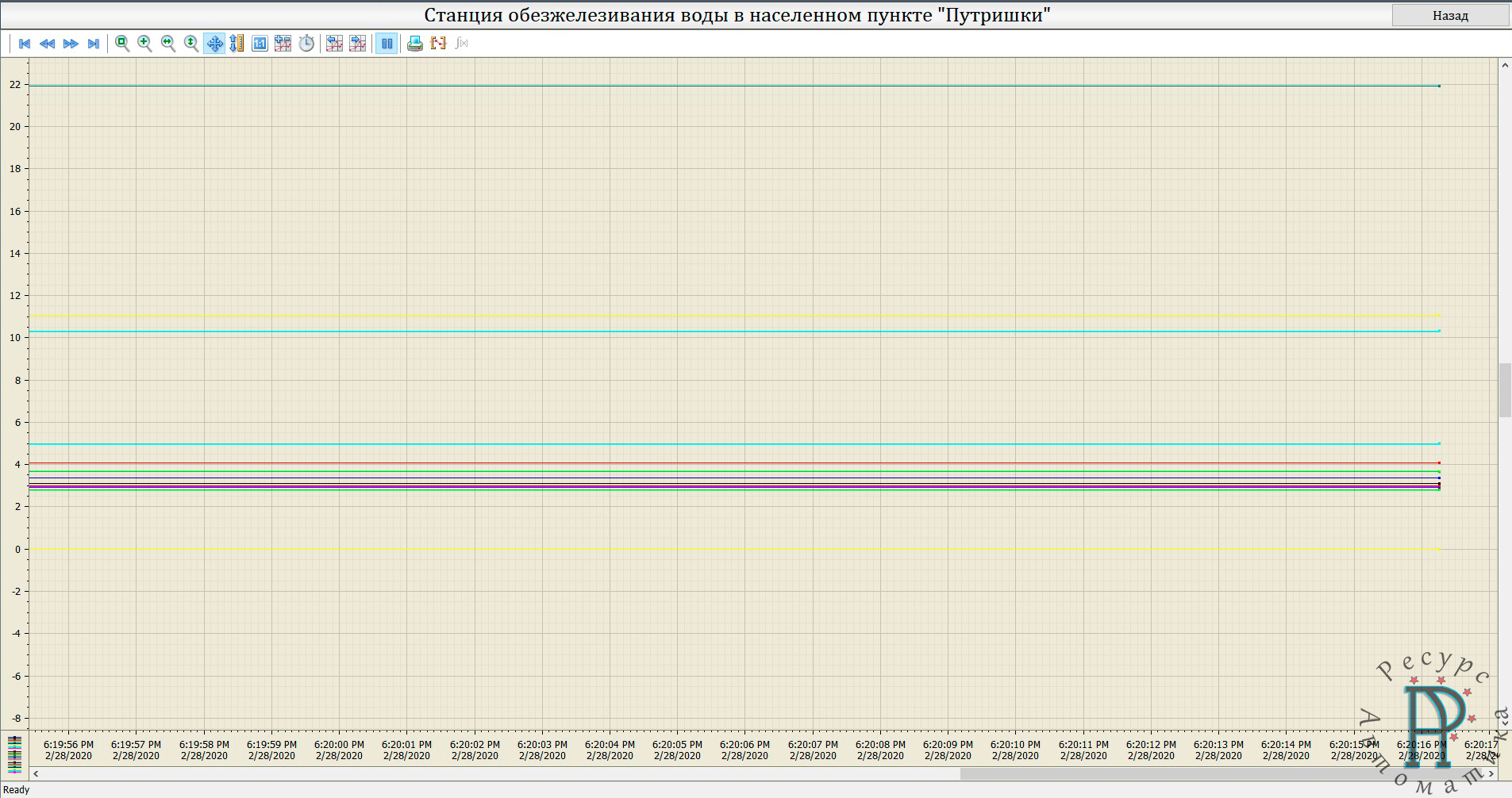Click the 10 value on Y axis
Viewport: 1512px width, 798px height.
15,337
